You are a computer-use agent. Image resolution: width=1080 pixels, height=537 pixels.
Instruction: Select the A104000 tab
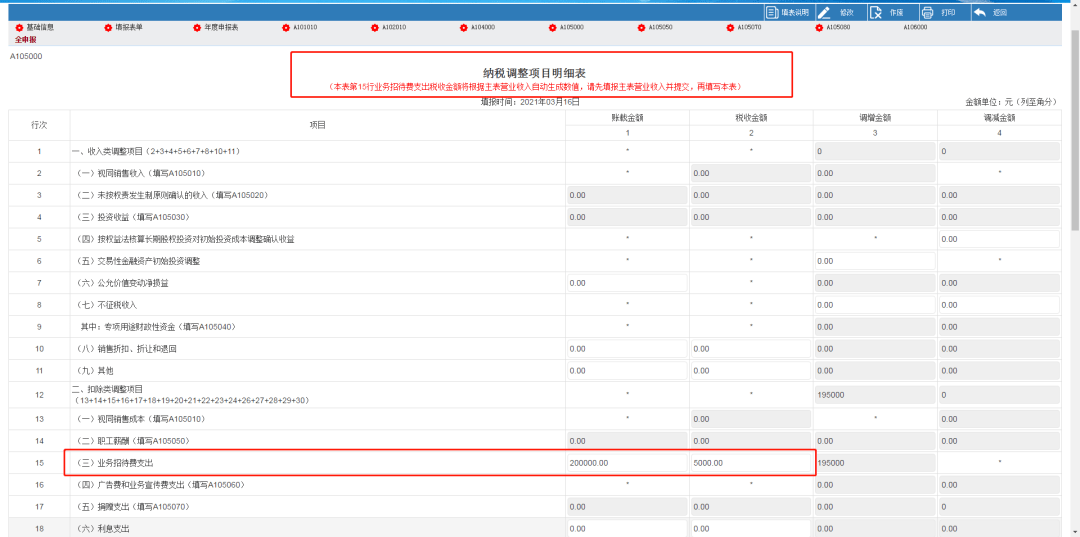(481, 28)
